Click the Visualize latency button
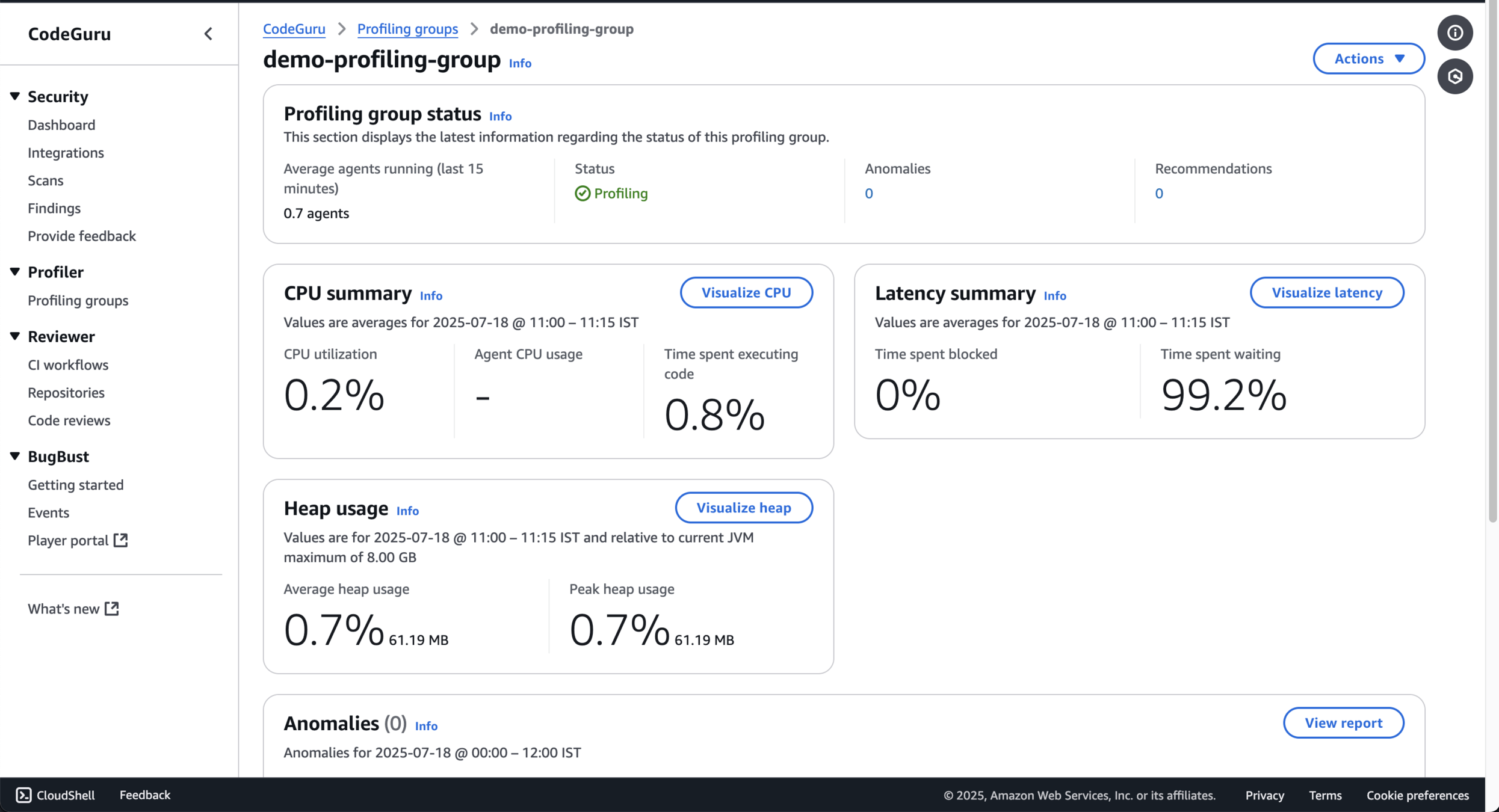Screen dimensions: 1499x812 click(1326, 292)
